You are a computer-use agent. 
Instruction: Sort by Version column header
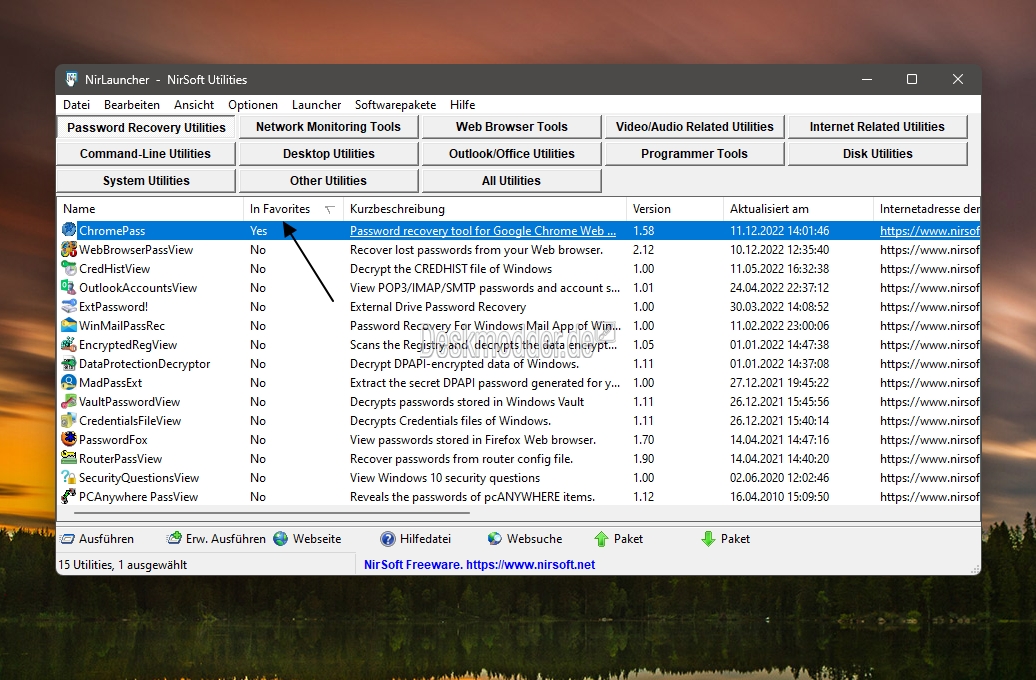point(675,209)
